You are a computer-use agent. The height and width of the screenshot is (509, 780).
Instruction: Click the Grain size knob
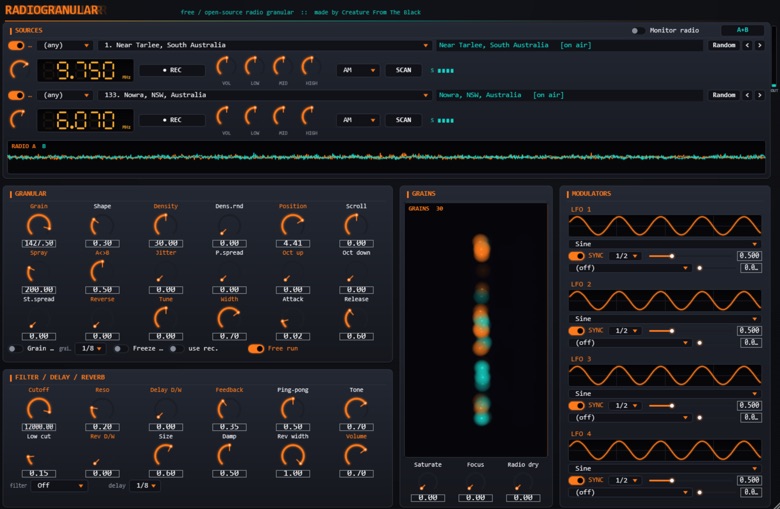(39, 225)
